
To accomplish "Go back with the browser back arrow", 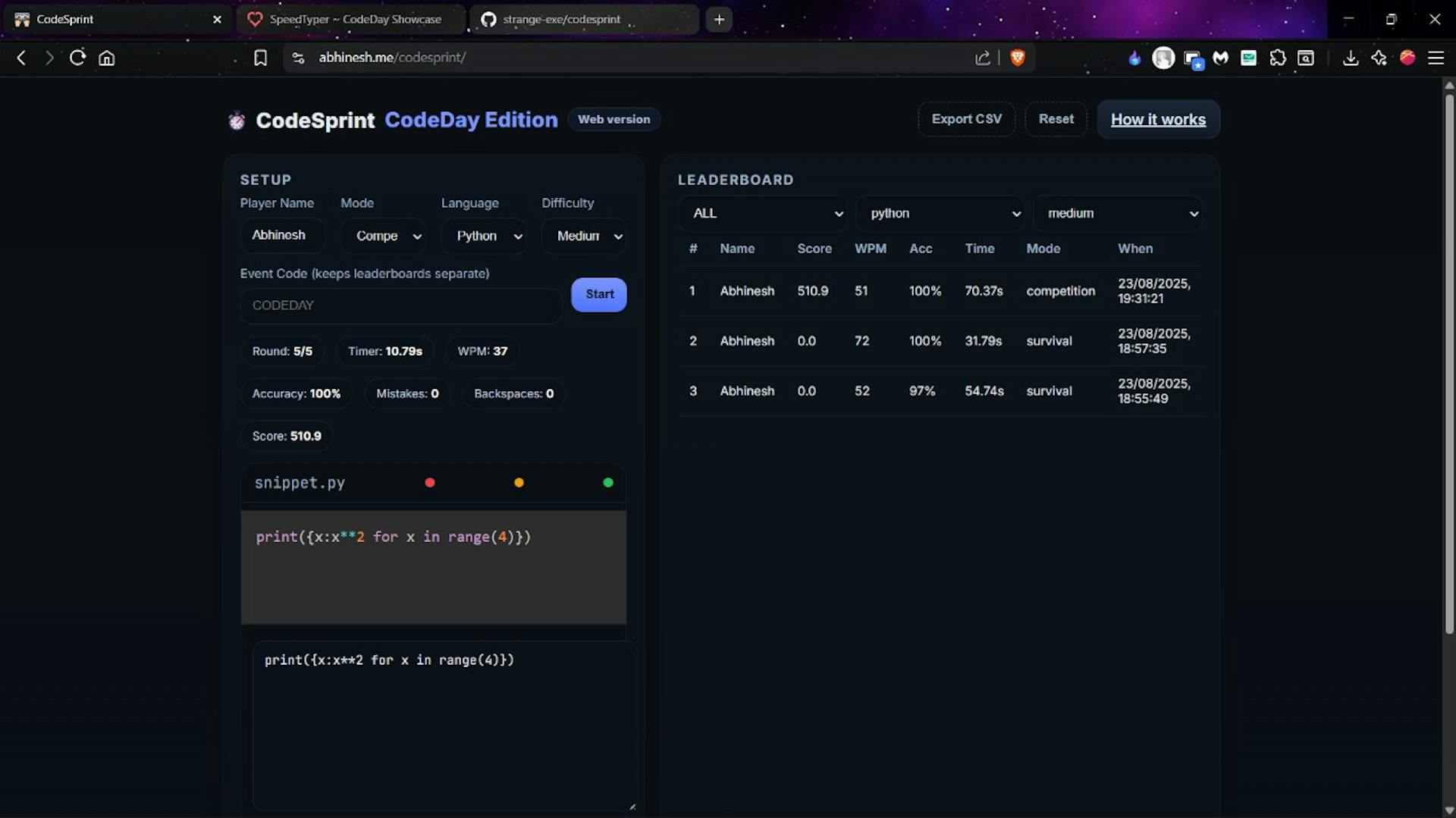I will (21, 58).
